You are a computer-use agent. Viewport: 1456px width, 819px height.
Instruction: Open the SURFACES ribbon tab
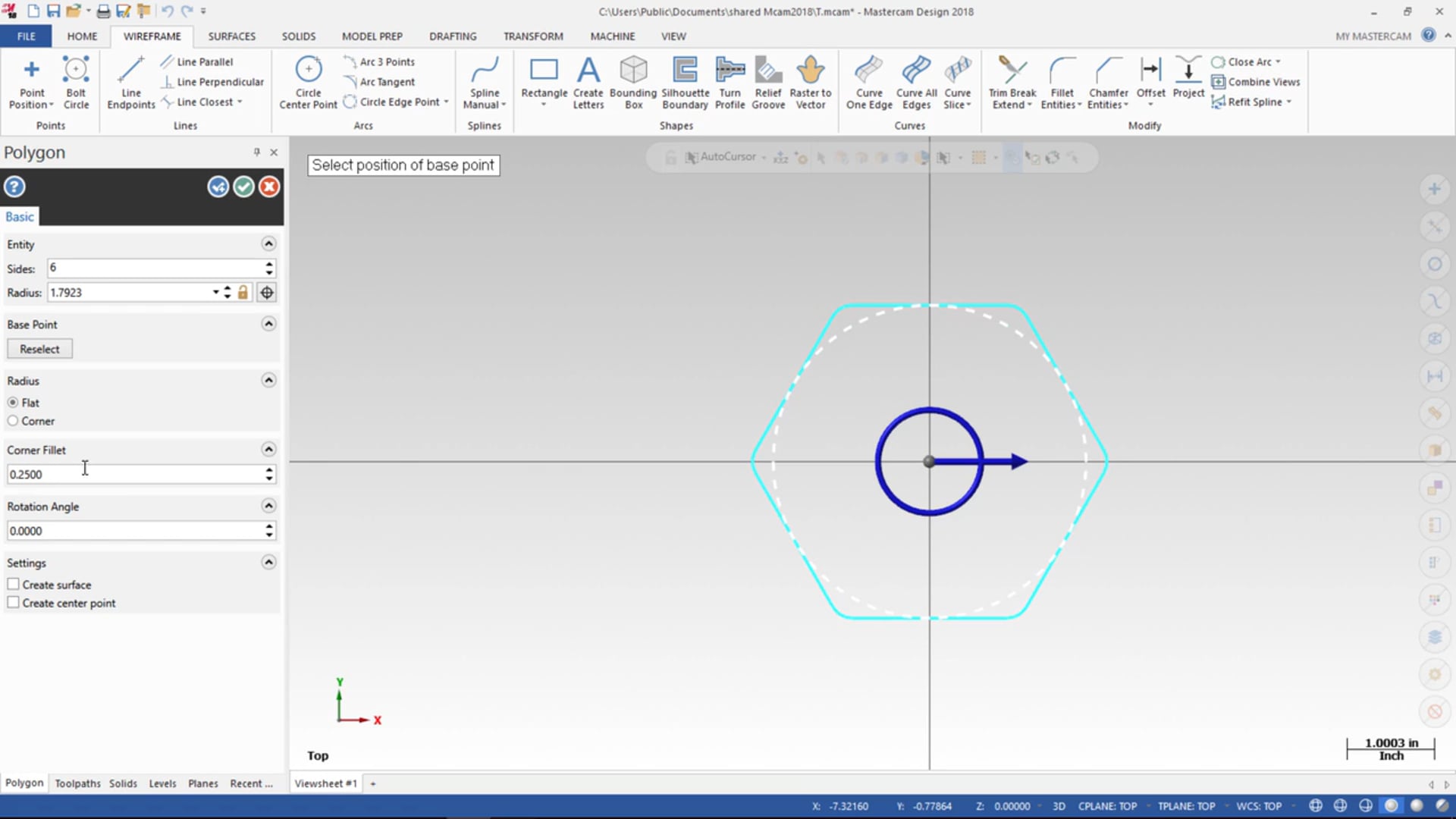[232, 36]
